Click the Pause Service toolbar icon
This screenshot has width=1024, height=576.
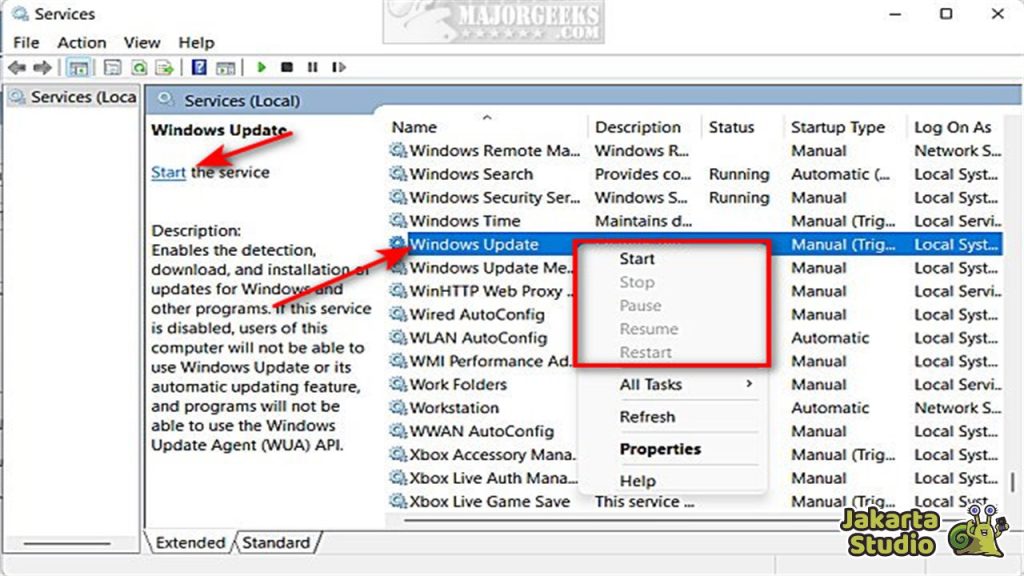click(313, 67)
